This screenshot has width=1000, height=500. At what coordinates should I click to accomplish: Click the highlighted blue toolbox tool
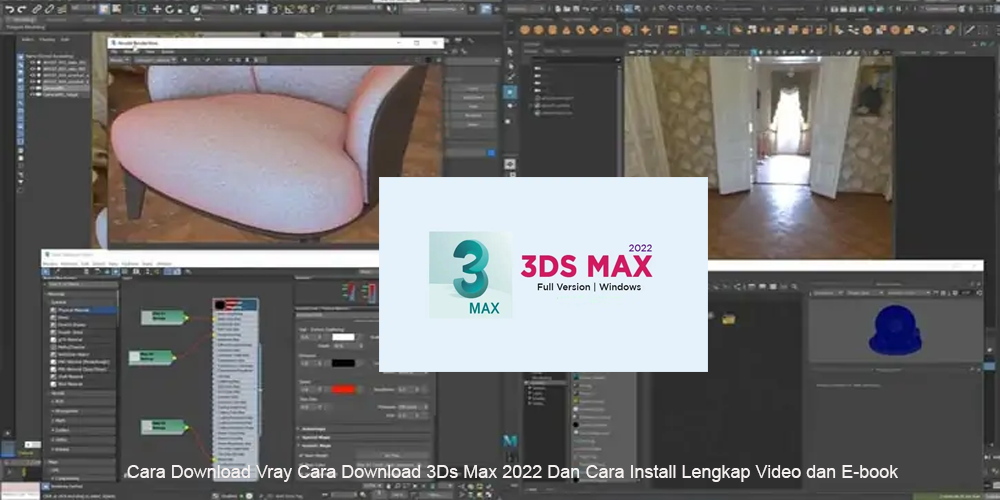(x=510, y=92)
